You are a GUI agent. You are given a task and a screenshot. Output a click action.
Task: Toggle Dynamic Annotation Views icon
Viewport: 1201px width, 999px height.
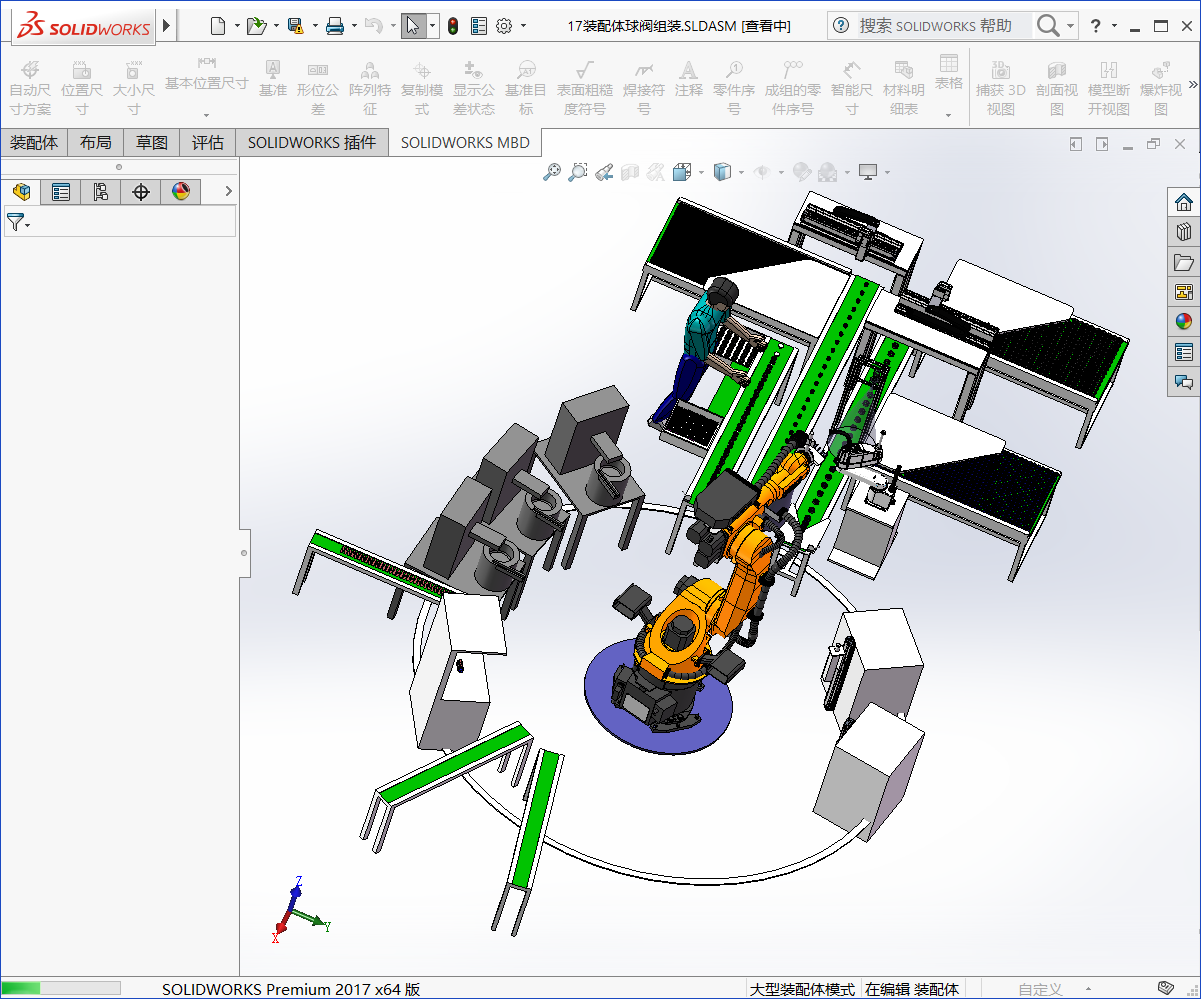(656, 172)
